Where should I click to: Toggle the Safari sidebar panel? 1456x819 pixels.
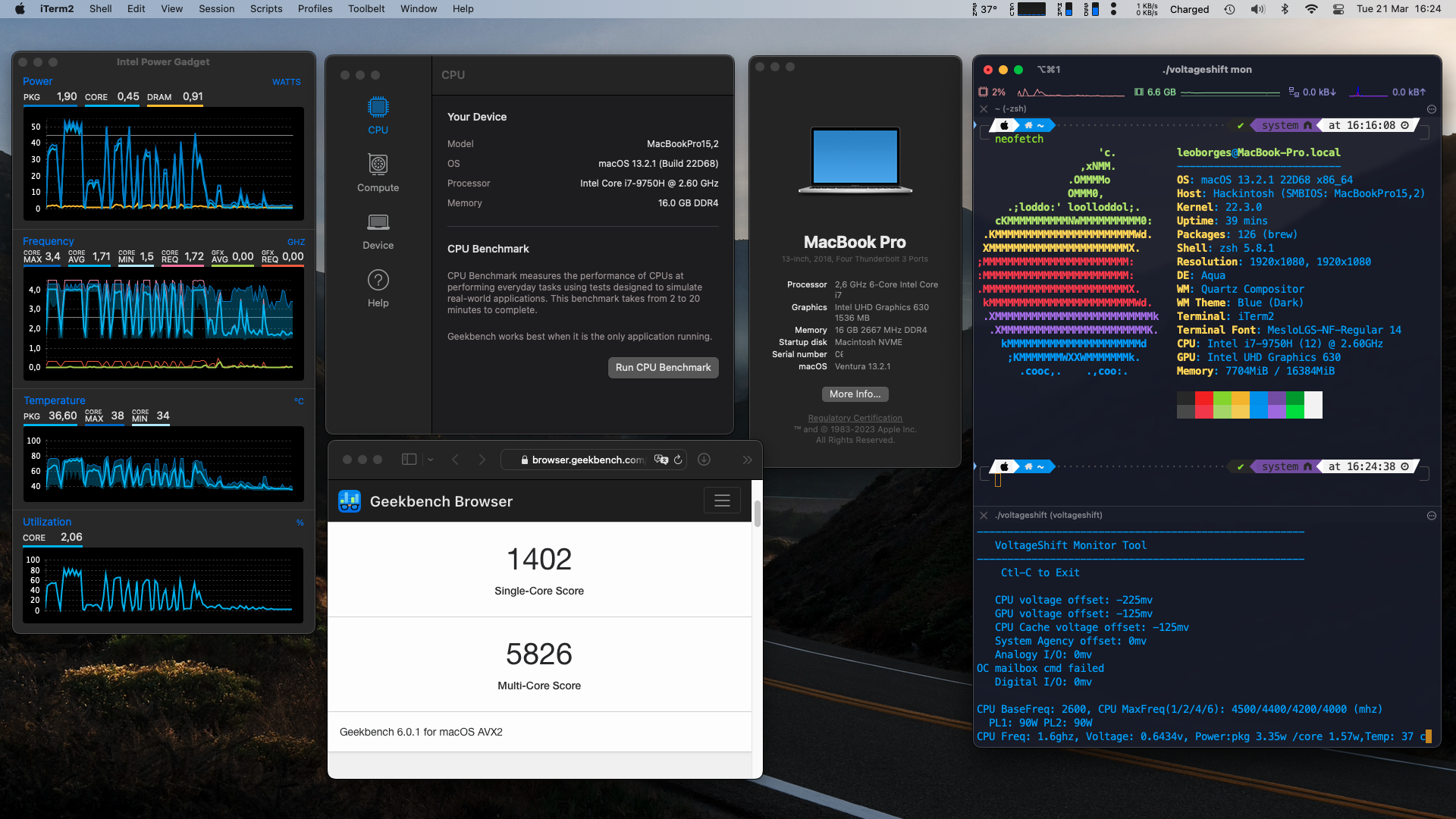(x=409, y=460)
